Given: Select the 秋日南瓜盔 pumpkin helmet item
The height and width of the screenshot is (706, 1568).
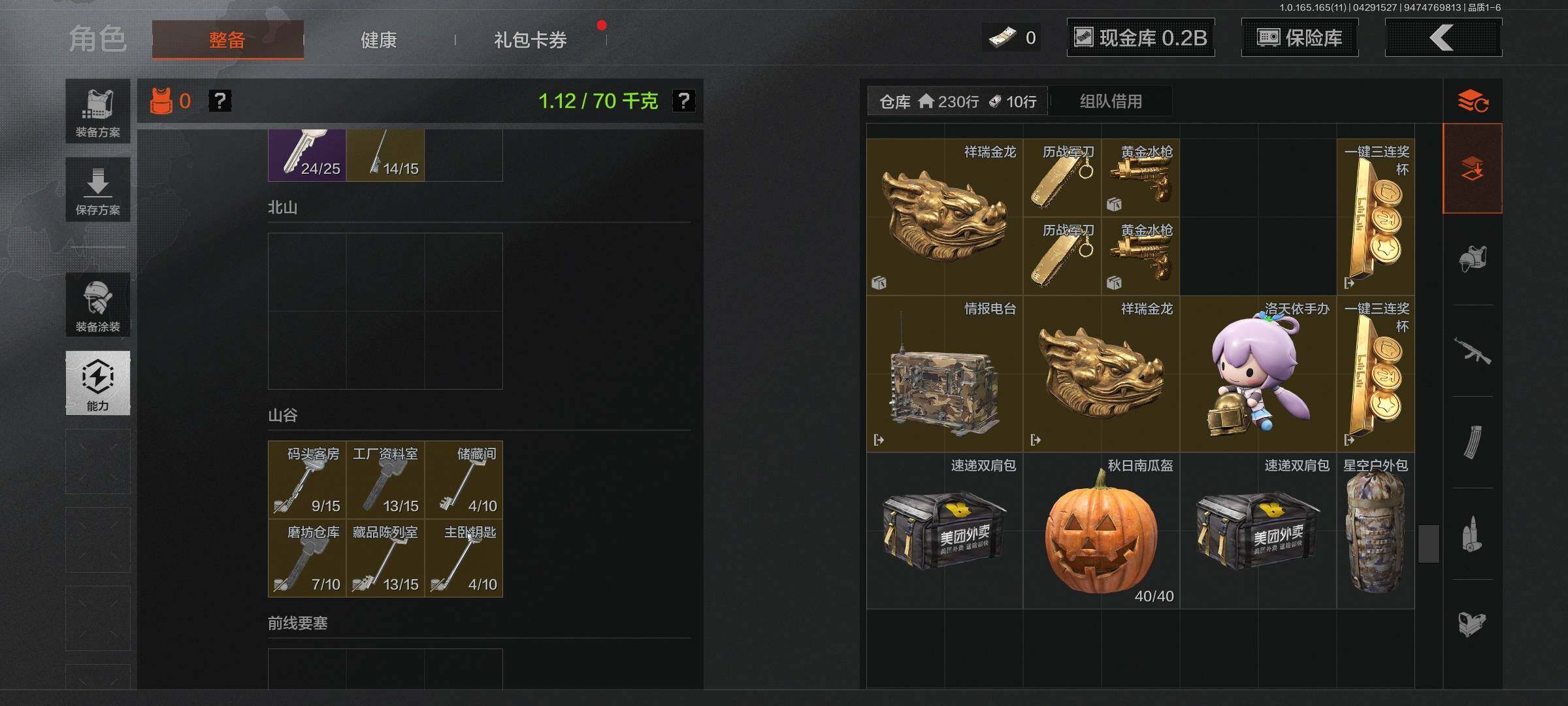Looking at the screenshot, I should click(x=1102, y=531).
